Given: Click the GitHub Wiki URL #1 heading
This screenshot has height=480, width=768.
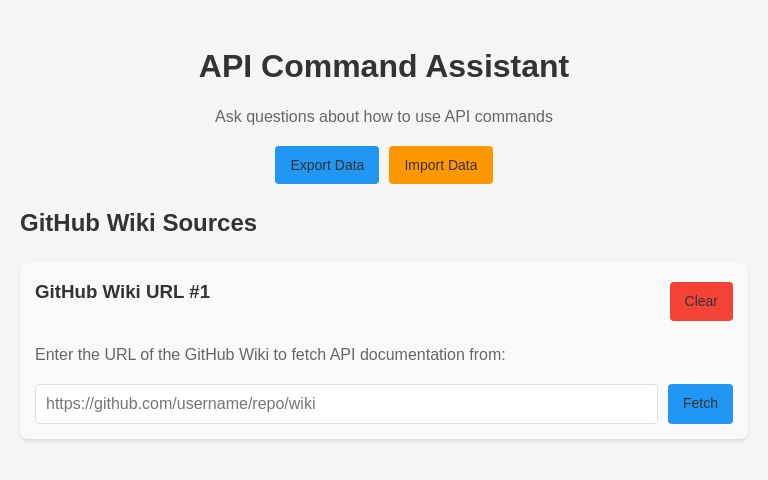Looking at the screenshot, I should (x=122, y=292).
